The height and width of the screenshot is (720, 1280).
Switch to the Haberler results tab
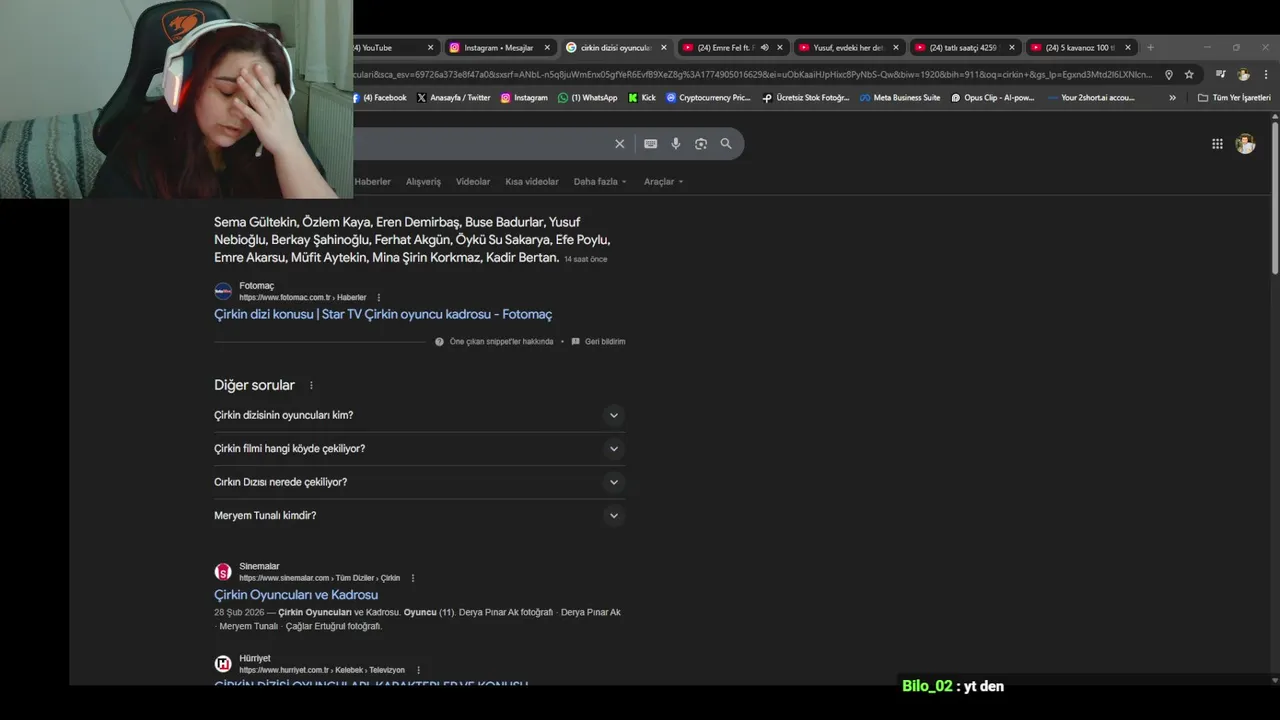tap(372, 182)
